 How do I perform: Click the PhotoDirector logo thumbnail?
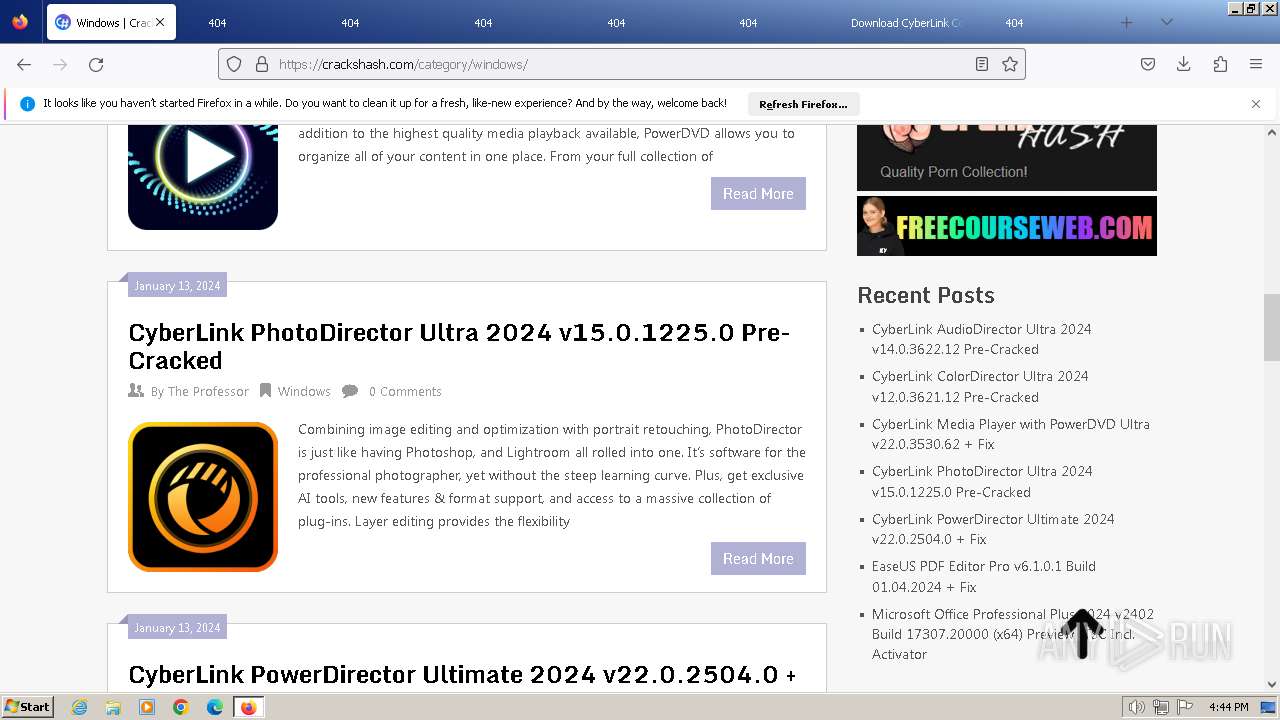point(203,497)
